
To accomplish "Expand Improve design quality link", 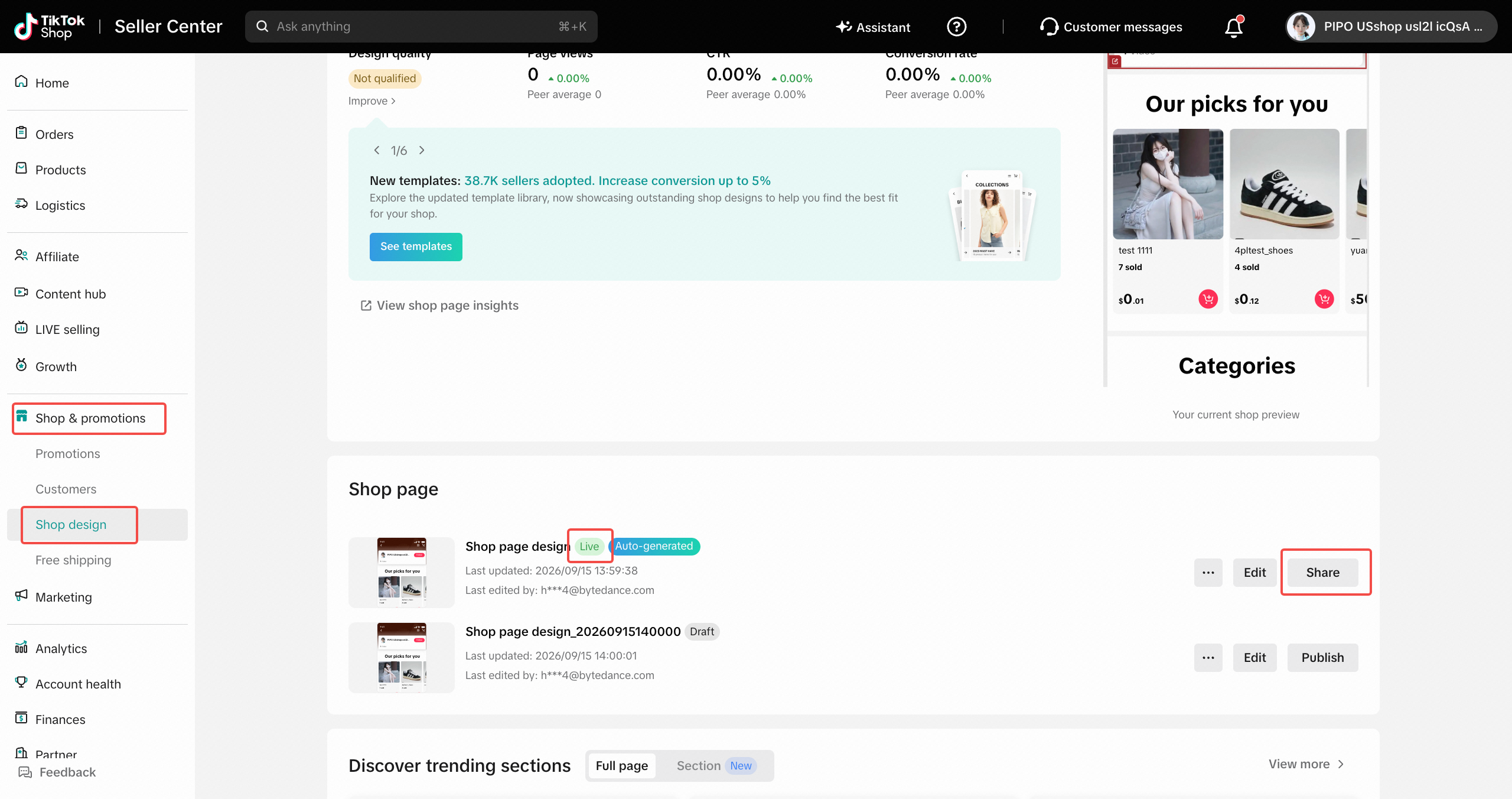I will (372, 101).
